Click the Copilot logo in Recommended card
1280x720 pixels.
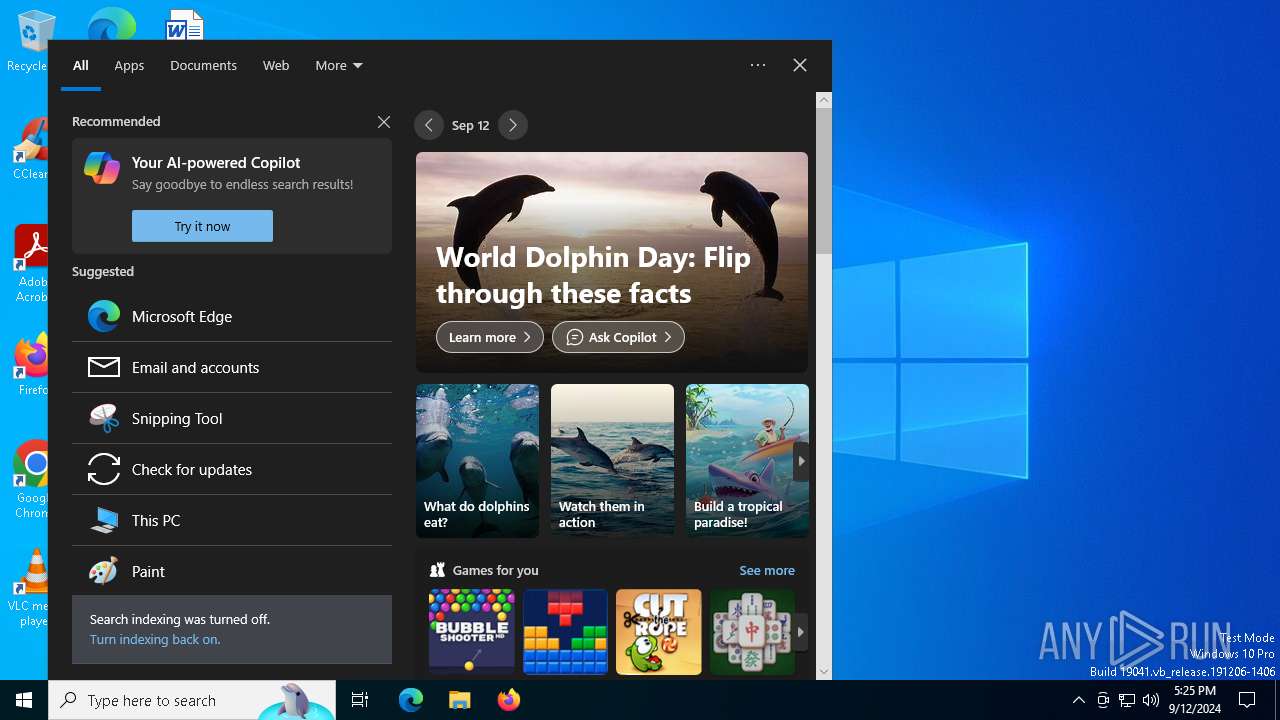pos(102,168)
